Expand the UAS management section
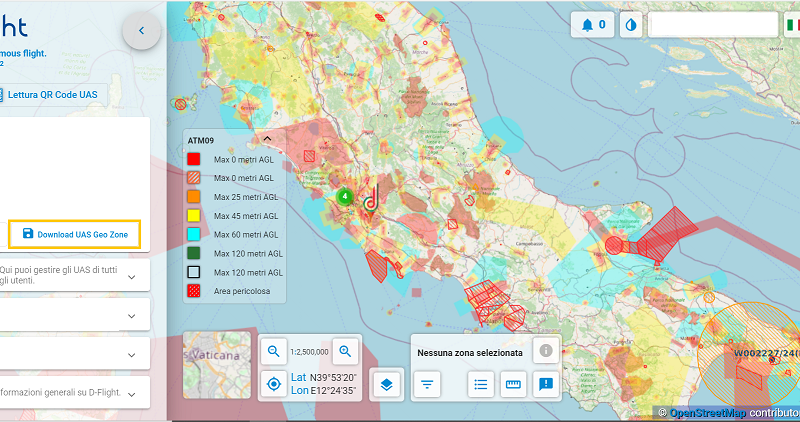This screenshot has width=800, height=422. pos(132,275)
